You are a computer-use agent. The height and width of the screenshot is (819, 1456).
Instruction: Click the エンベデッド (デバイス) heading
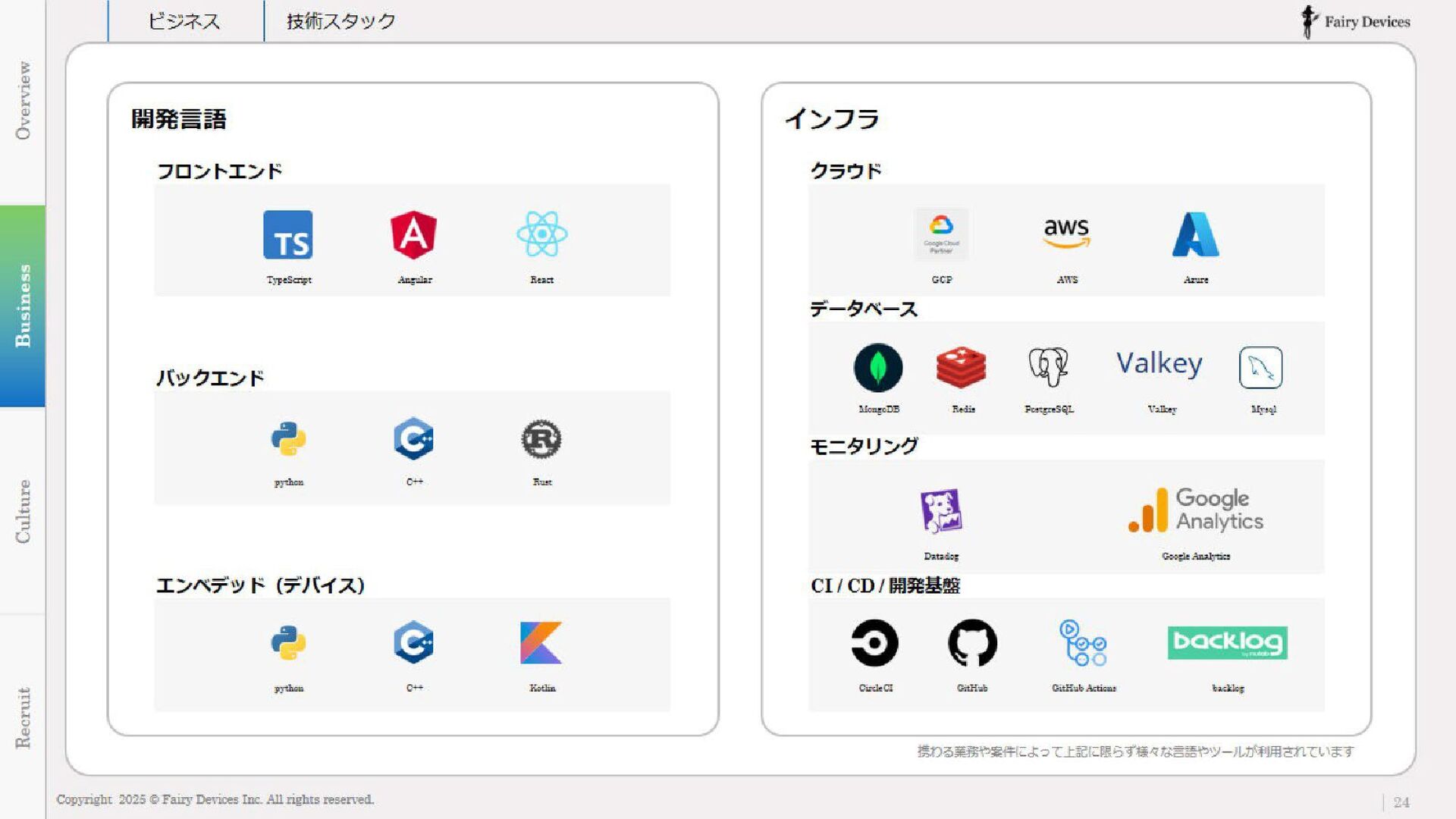pyautogui.click(x=260, y=585)
